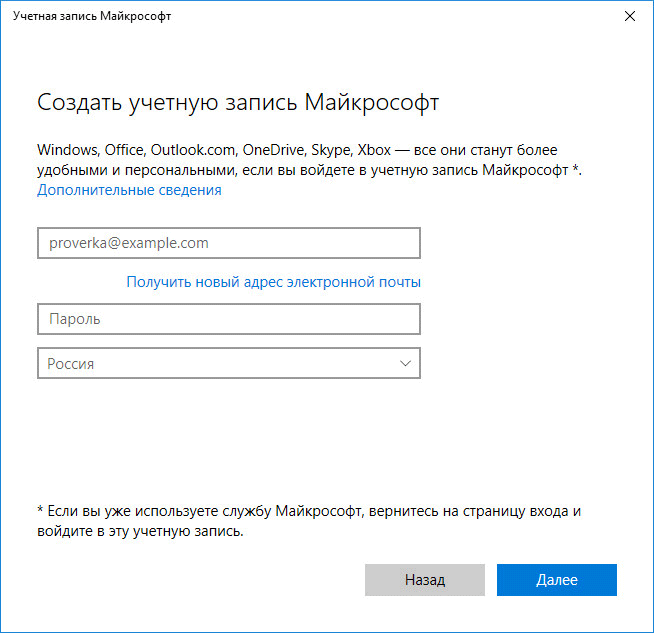Viewport: 654px width, 633px height.
Task: Click heading Создать учетную запись Майкрософт
Action: pos(238,103)
